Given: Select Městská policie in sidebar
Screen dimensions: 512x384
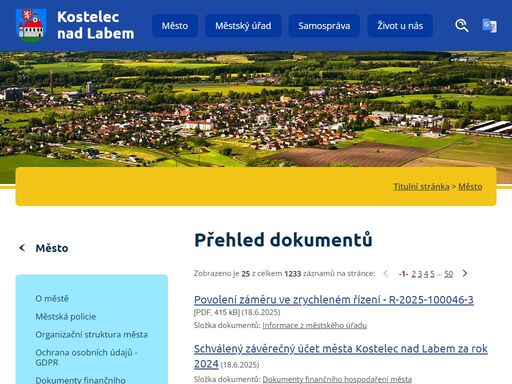Looking at the screenshot, I should [66, 317].
